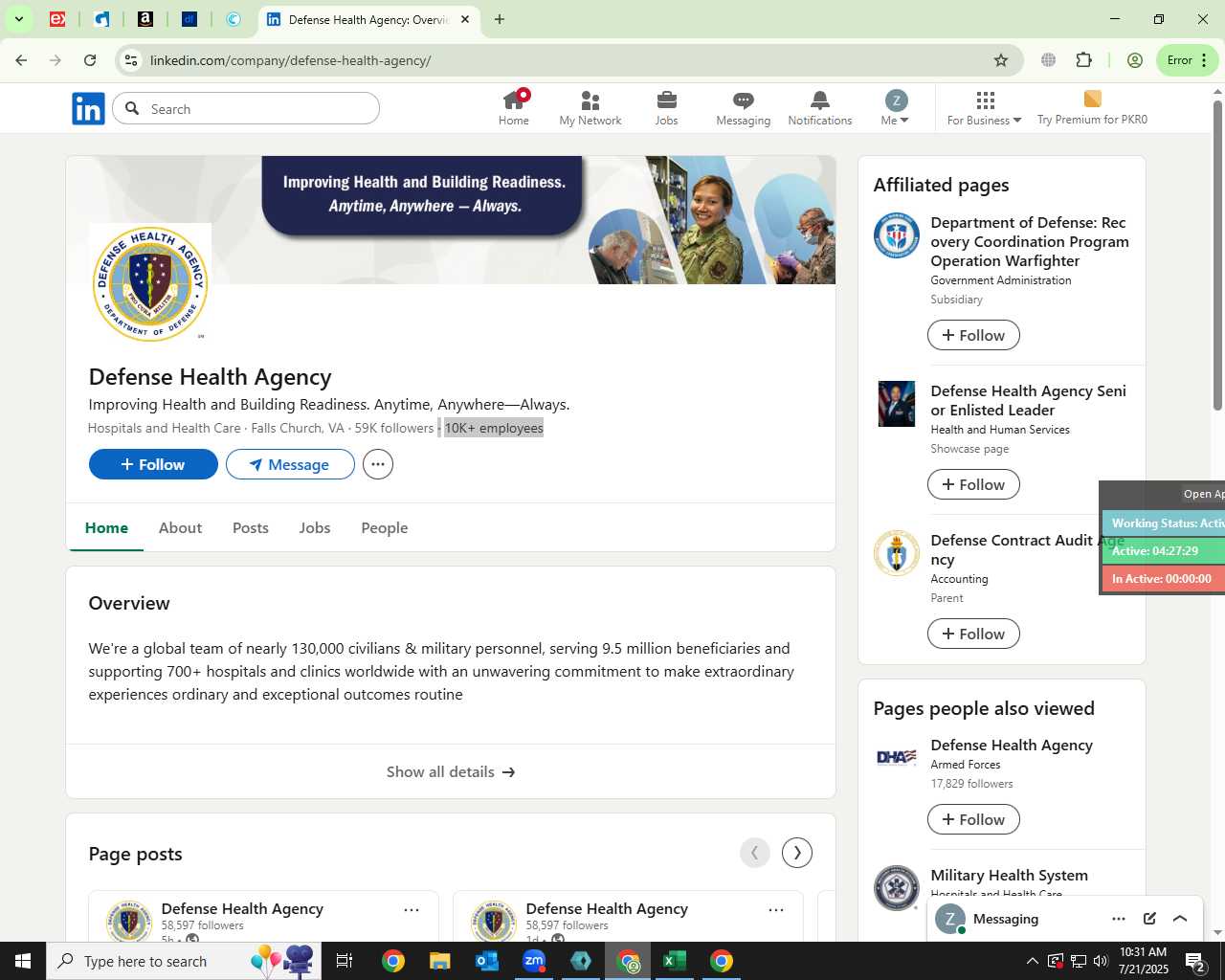Viewport: 1225px width, 980px height.
Task: Follow Defense Health Agency main page
Action: [x=153, y=464]
